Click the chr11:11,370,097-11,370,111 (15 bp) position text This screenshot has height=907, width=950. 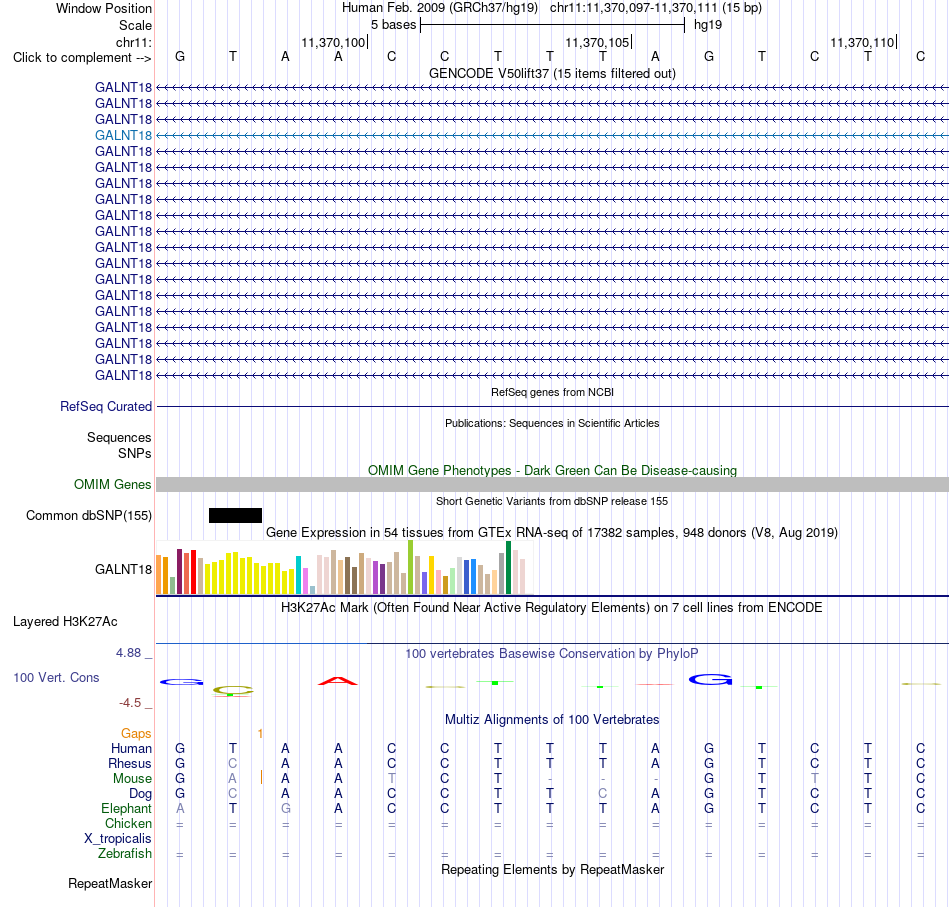tap(656, 8)
